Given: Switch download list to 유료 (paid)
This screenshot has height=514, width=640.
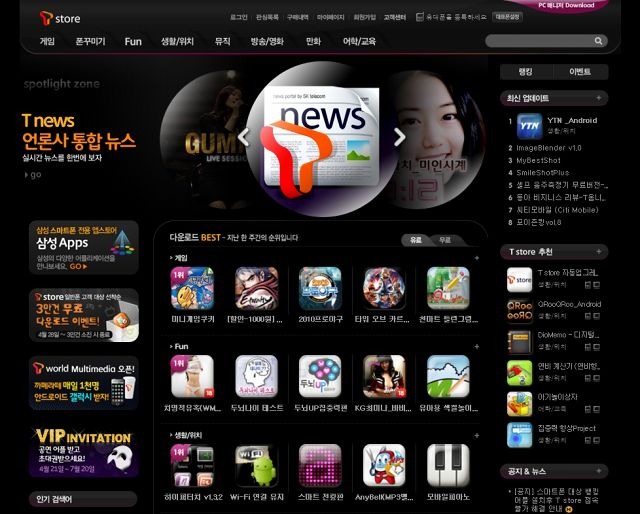Looking at the screenshot, I should [416, 240].
